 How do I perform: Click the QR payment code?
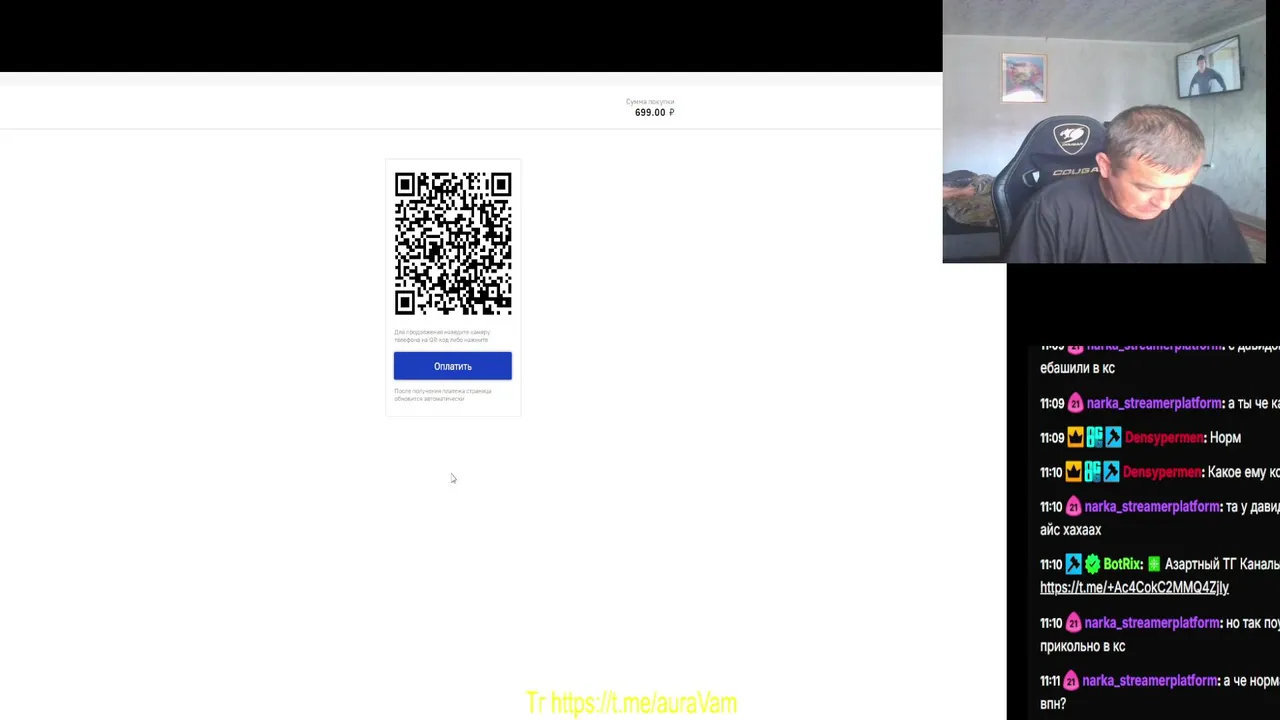453,243
